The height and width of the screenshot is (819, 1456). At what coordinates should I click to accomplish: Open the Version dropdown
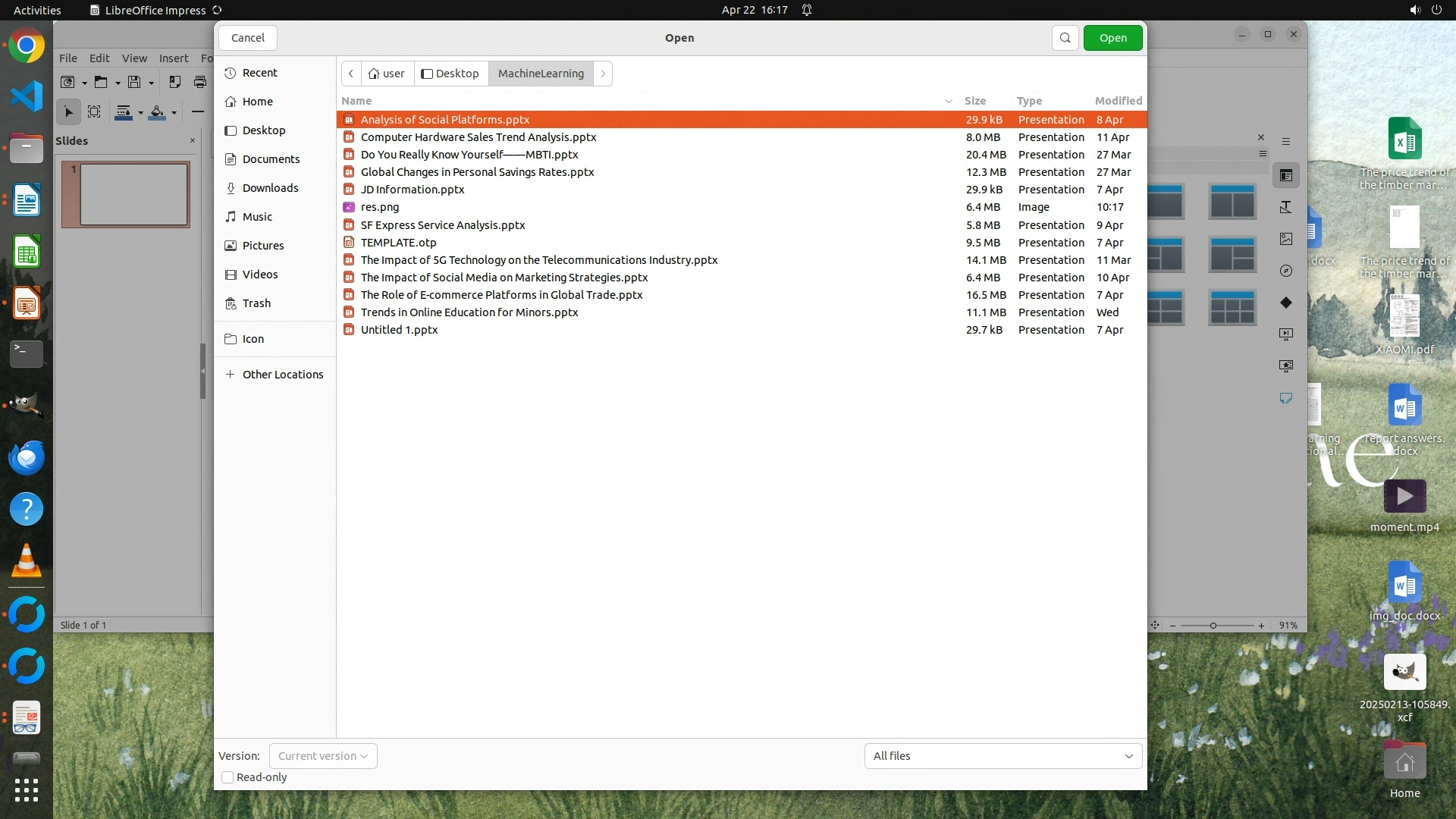tap(323, 756)
